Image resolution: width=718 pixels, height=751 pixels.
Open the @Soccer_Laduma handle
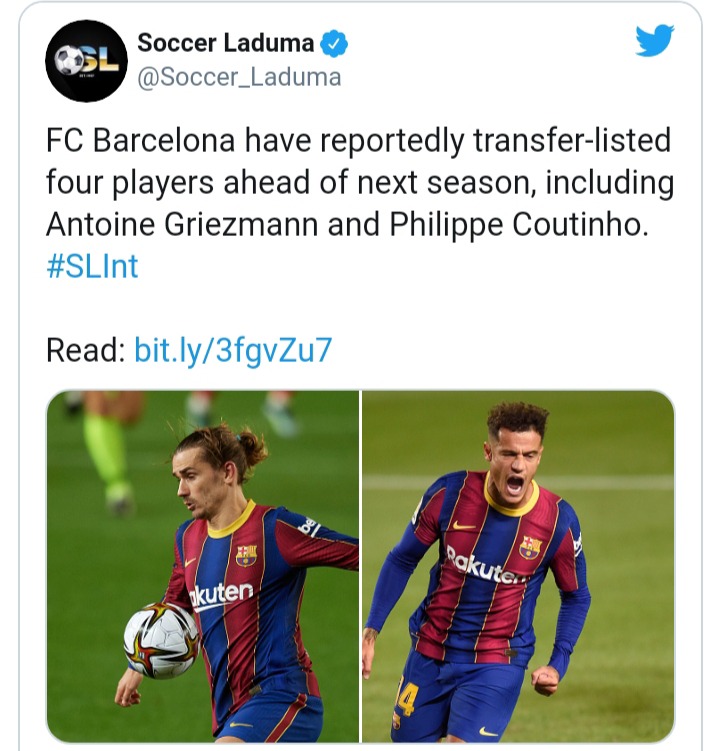click(x=239, y=77)
